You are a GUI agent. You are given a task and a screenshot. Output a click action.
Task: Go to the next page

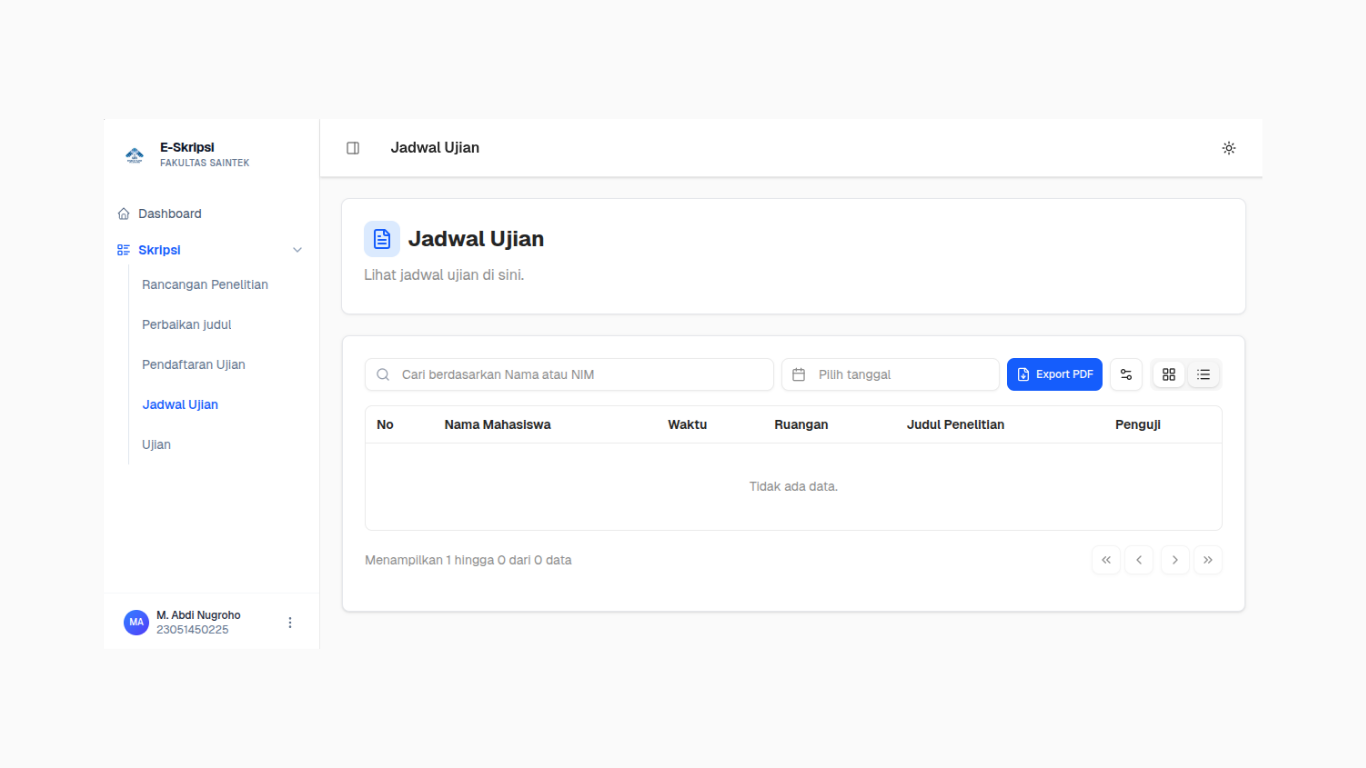point(1175,560)
